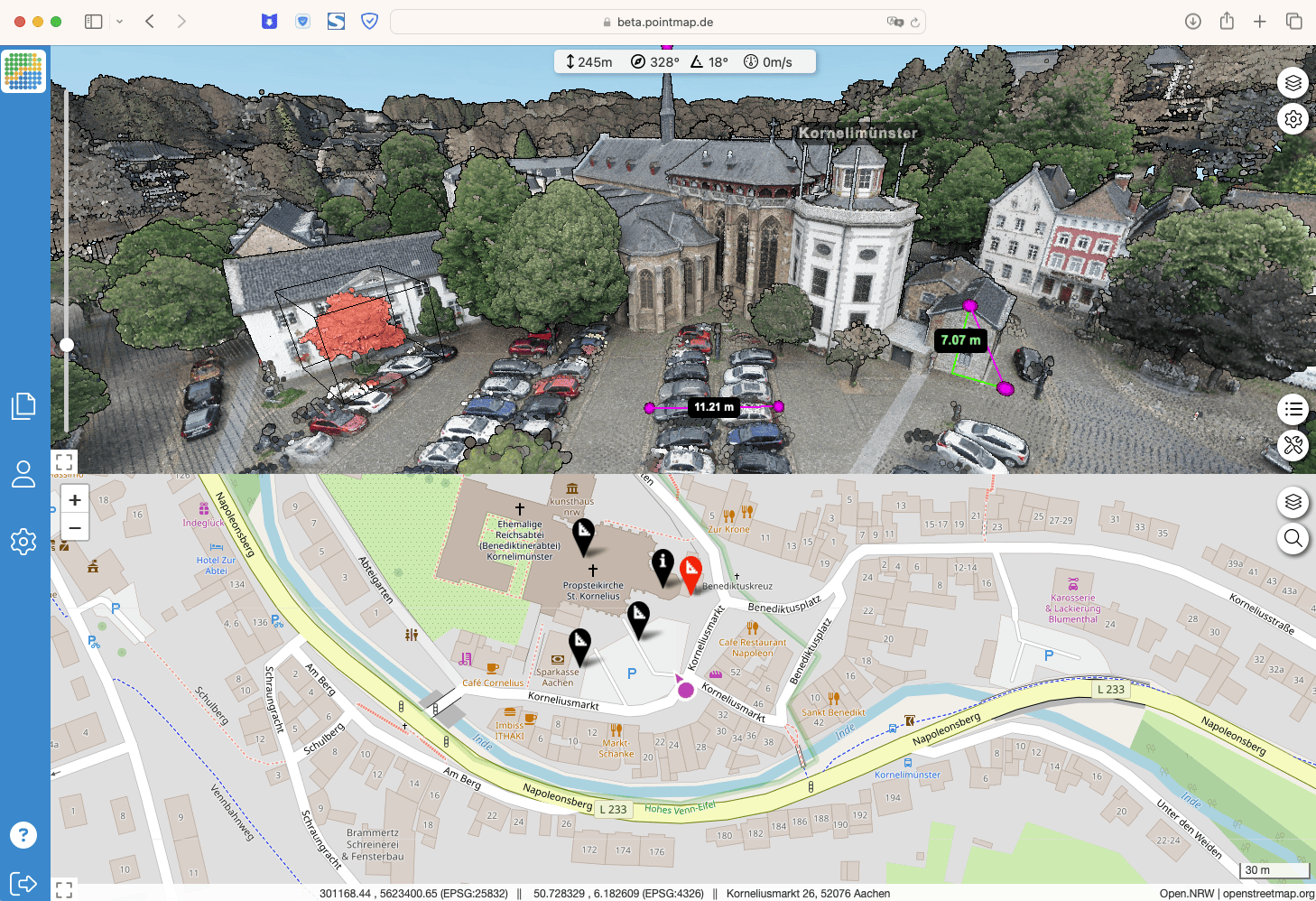Open 3D view settings gear
The width and height of the screenshot is (1316, 901).
tap(1293, 119)
